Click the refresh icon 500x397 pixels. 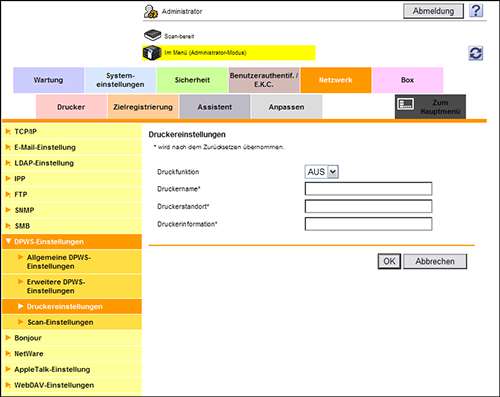click(476, 53)
